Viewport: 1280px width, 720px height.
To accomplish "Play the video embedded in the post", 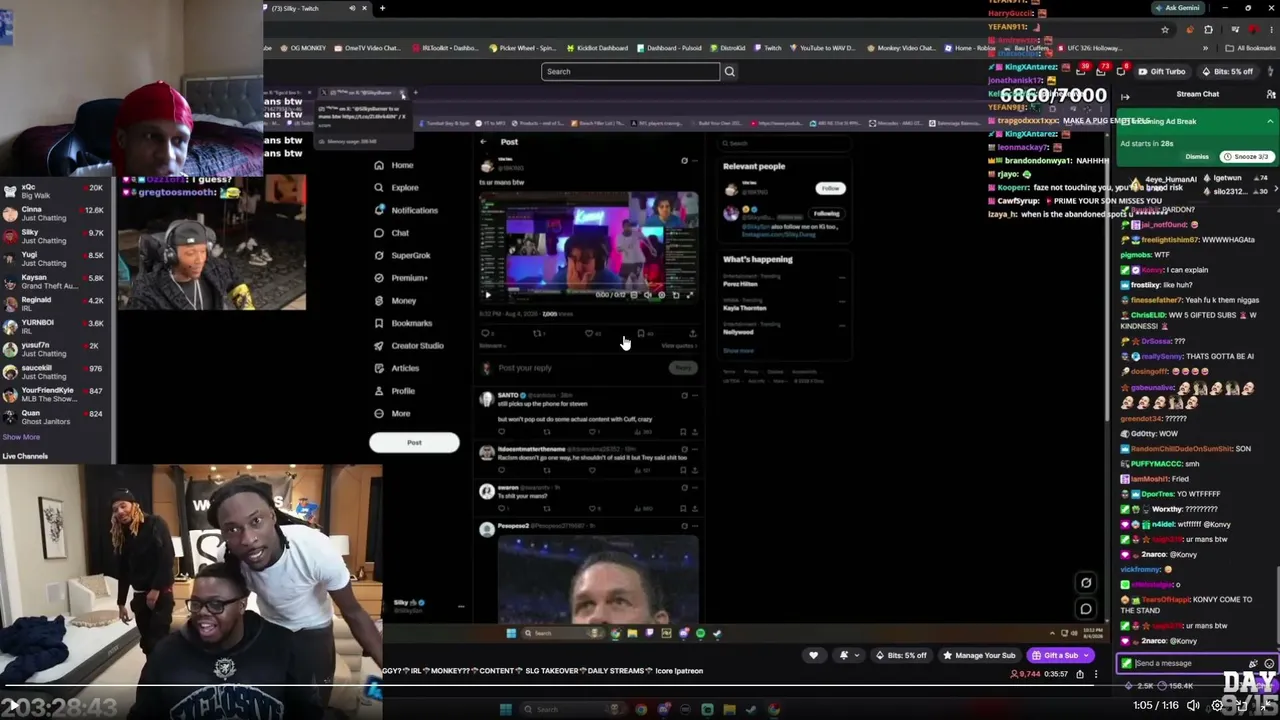I will click(488, 295).
